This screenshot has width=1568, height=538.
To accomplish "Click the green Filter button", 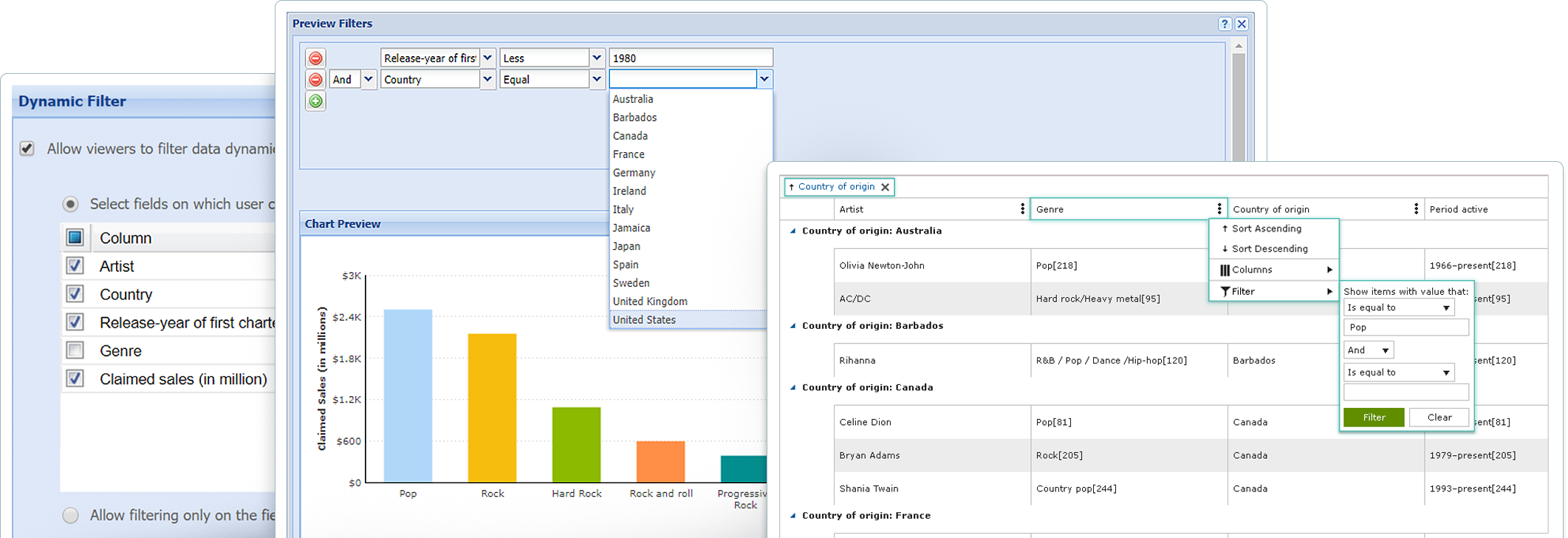I will (1374, 418).
